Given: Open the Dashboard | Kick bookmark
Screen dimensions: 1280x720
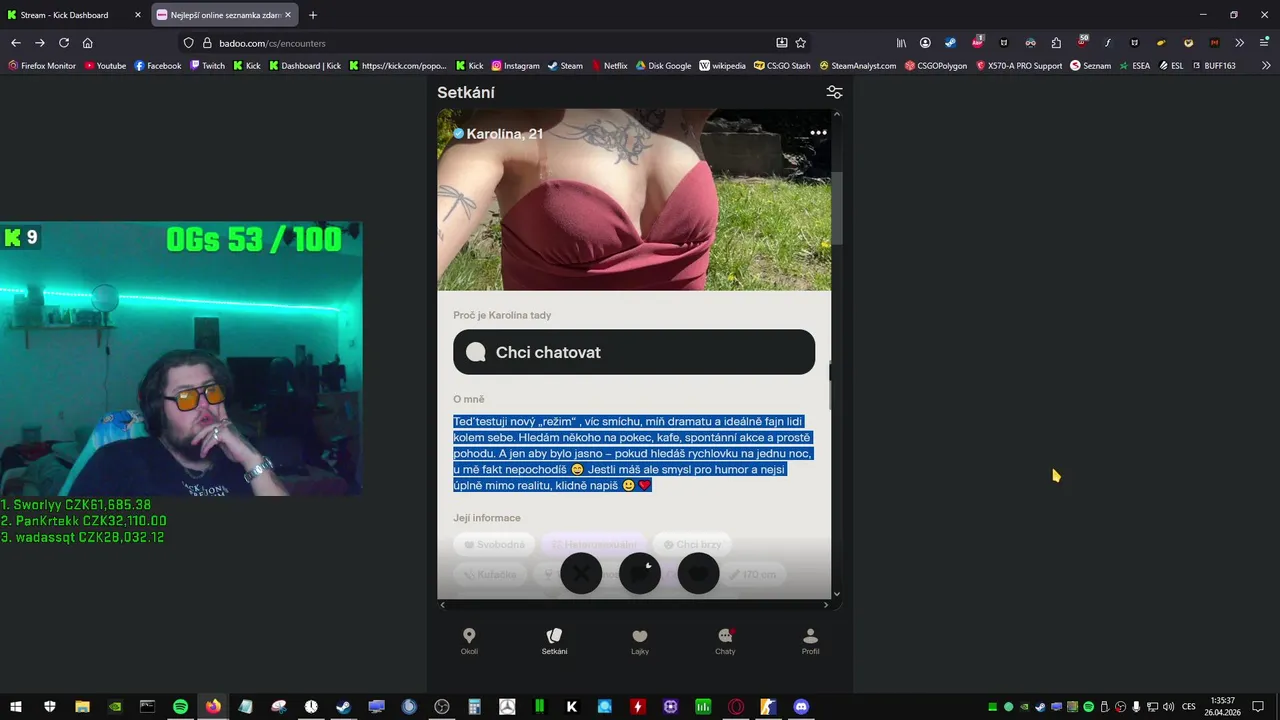Looking at the screenshot, I should pyautogui.click(x=305, y=66).
